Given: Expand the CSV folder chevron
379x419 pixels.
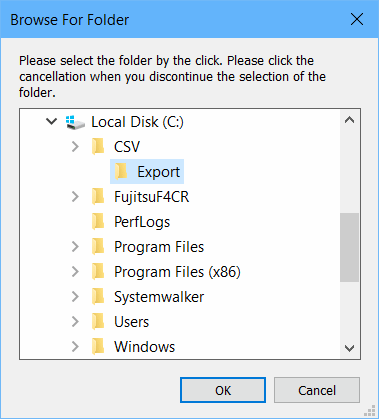Looking at the screenshot, I should (x=75, y=147).
